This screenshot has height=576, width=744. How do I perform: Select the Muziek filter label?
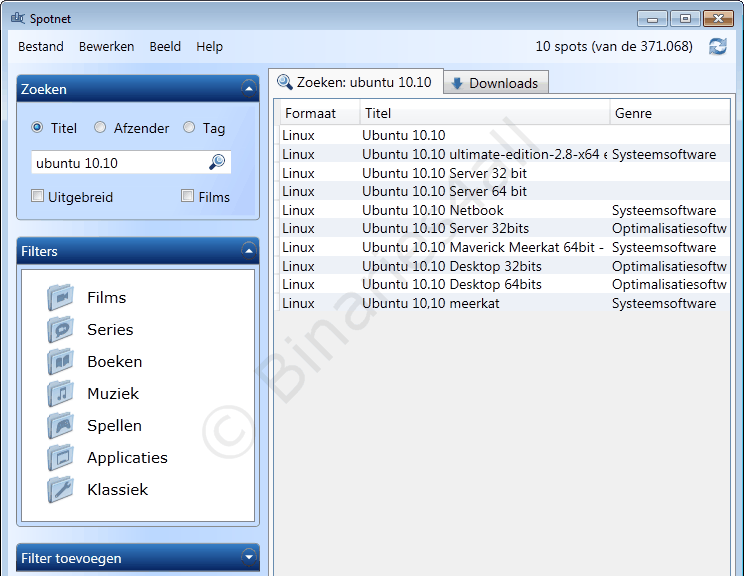point(113,393)
